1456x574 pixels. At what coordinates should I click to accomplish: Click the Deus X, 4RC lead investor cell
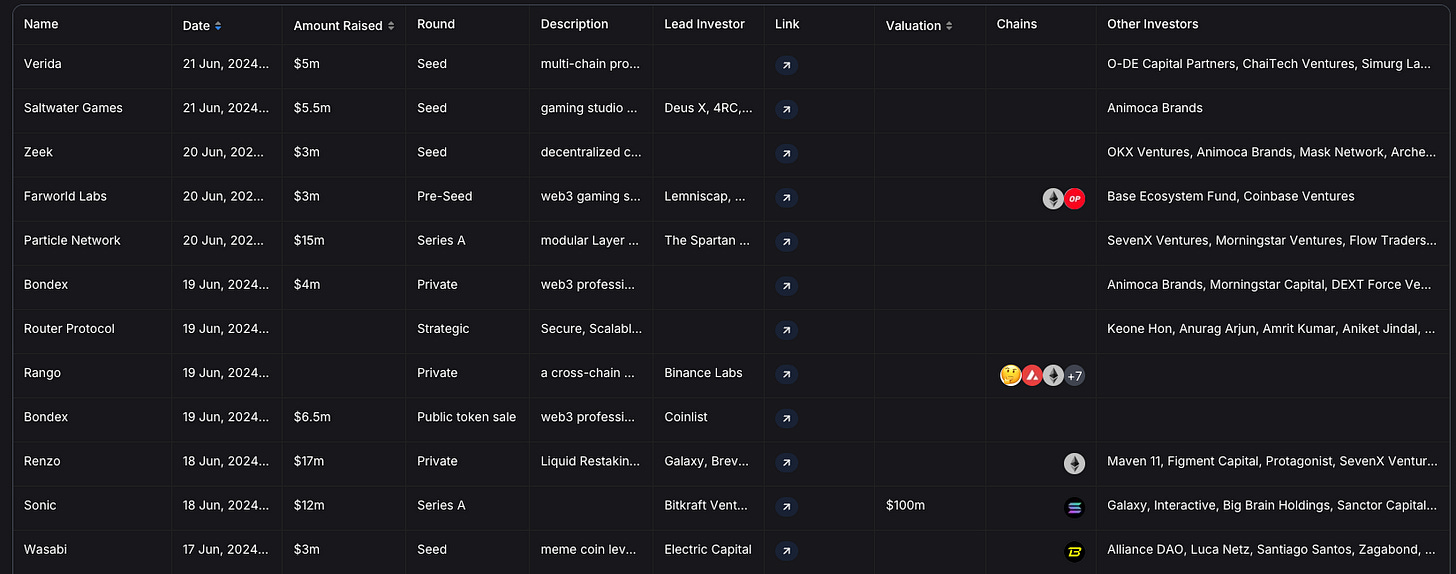point(708,108)
